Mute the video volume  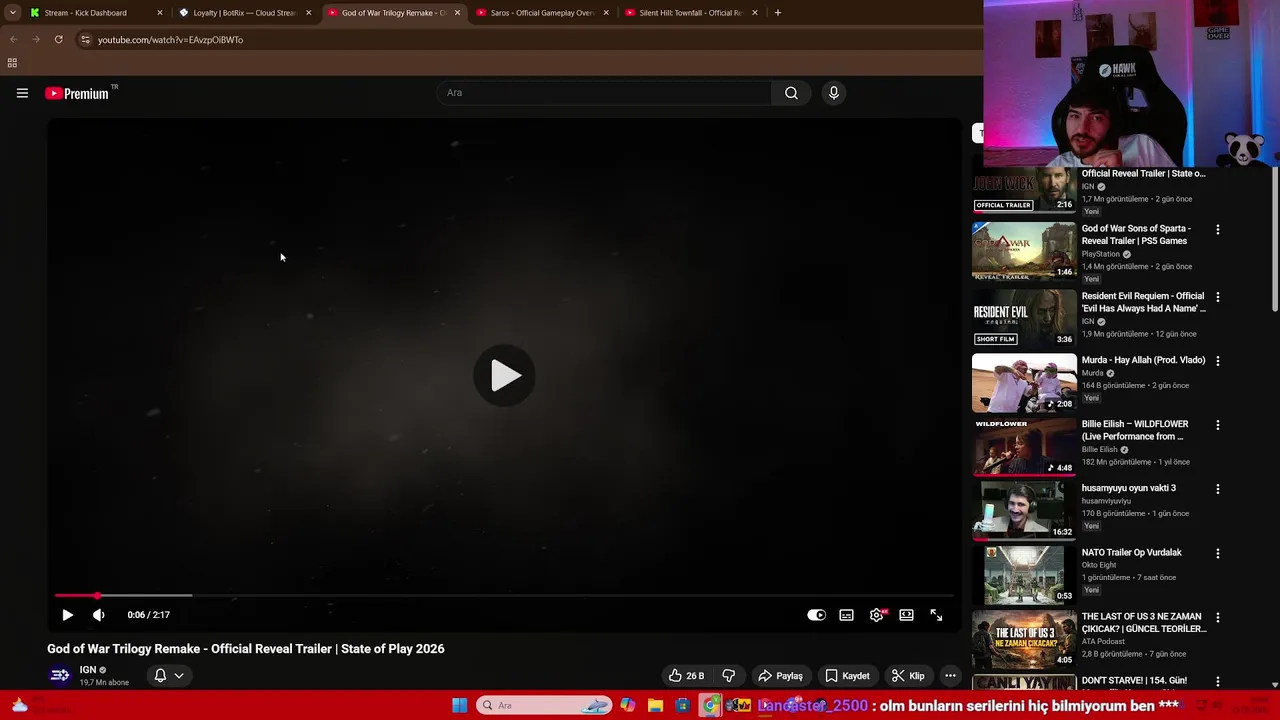[98, 615]
